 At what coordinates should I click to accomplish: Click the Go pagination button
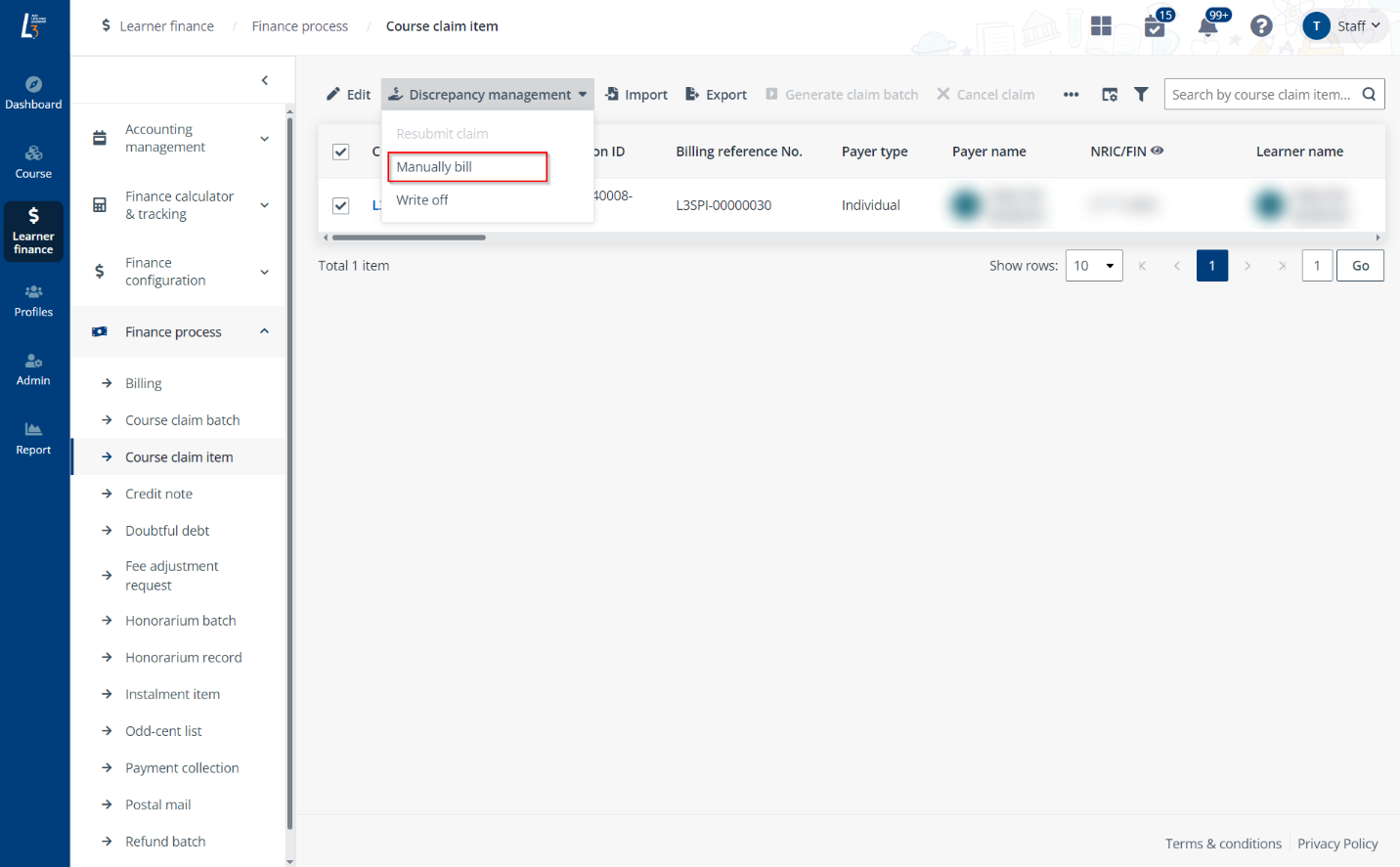(1360, 266)
